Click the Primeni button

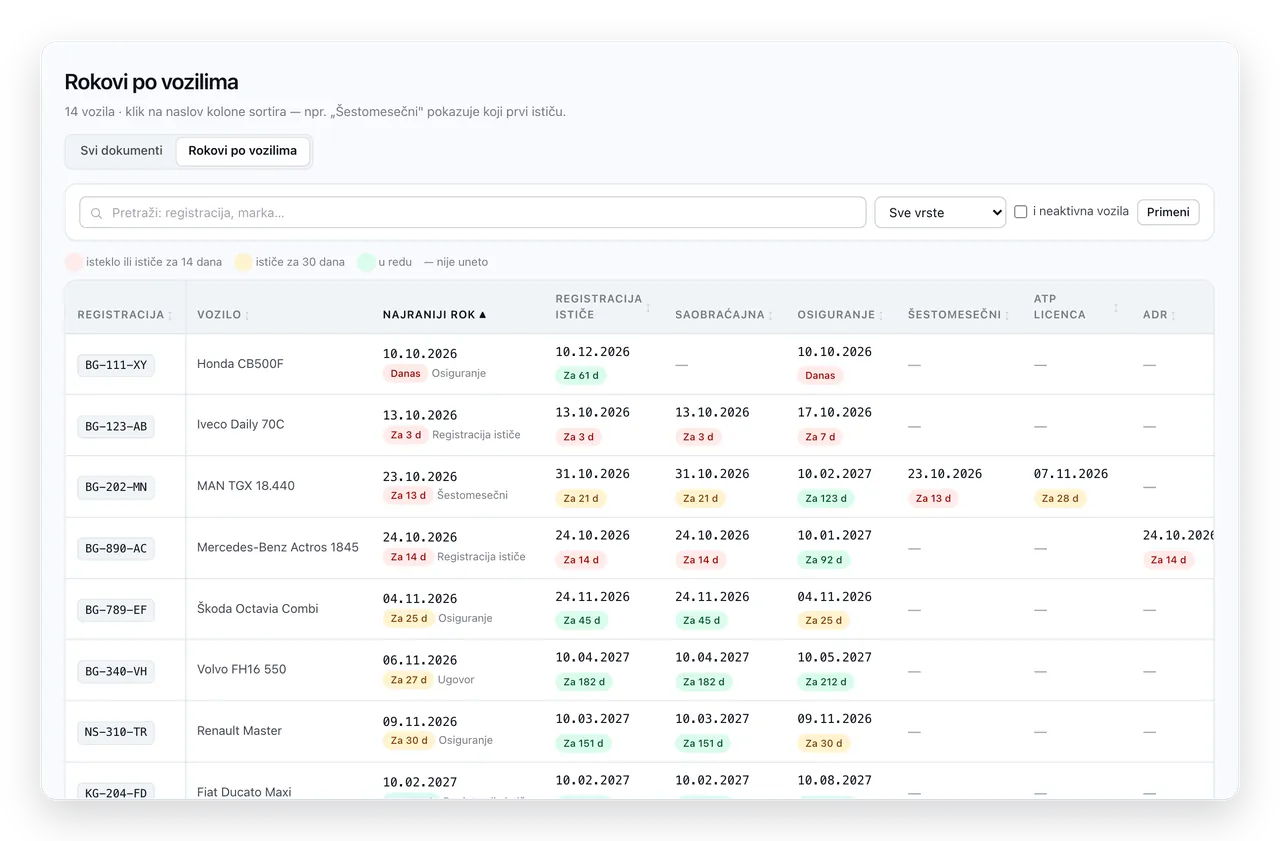(1168, 212)
